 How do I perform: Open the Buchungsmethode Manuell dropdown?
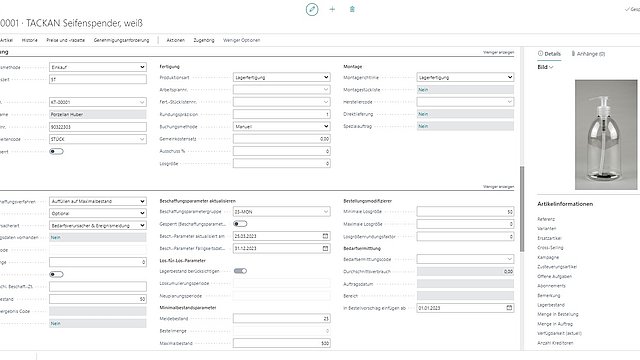282,127
